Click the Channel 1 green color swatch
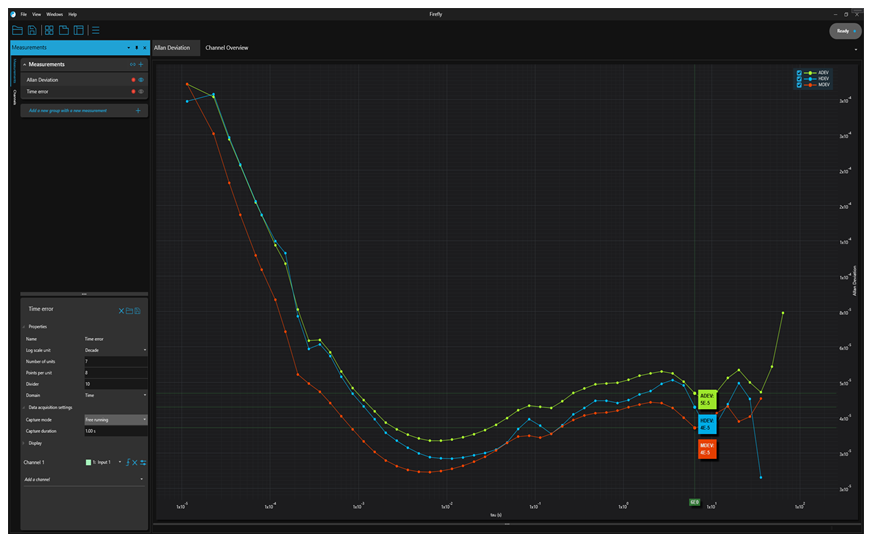This screenshot has width=877, height=543. [89, 462]
